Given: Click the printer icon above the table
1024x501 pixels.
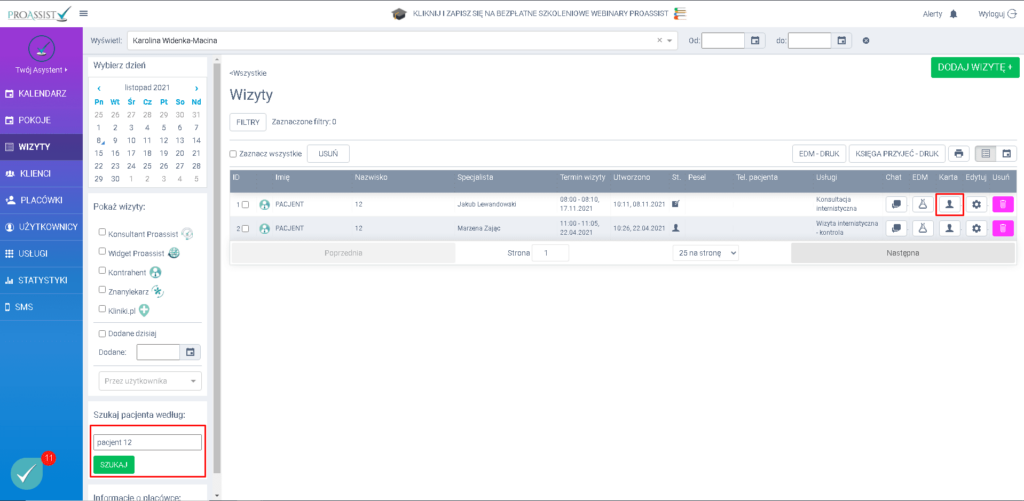Looking at the screenshot, I should point(959,154).
